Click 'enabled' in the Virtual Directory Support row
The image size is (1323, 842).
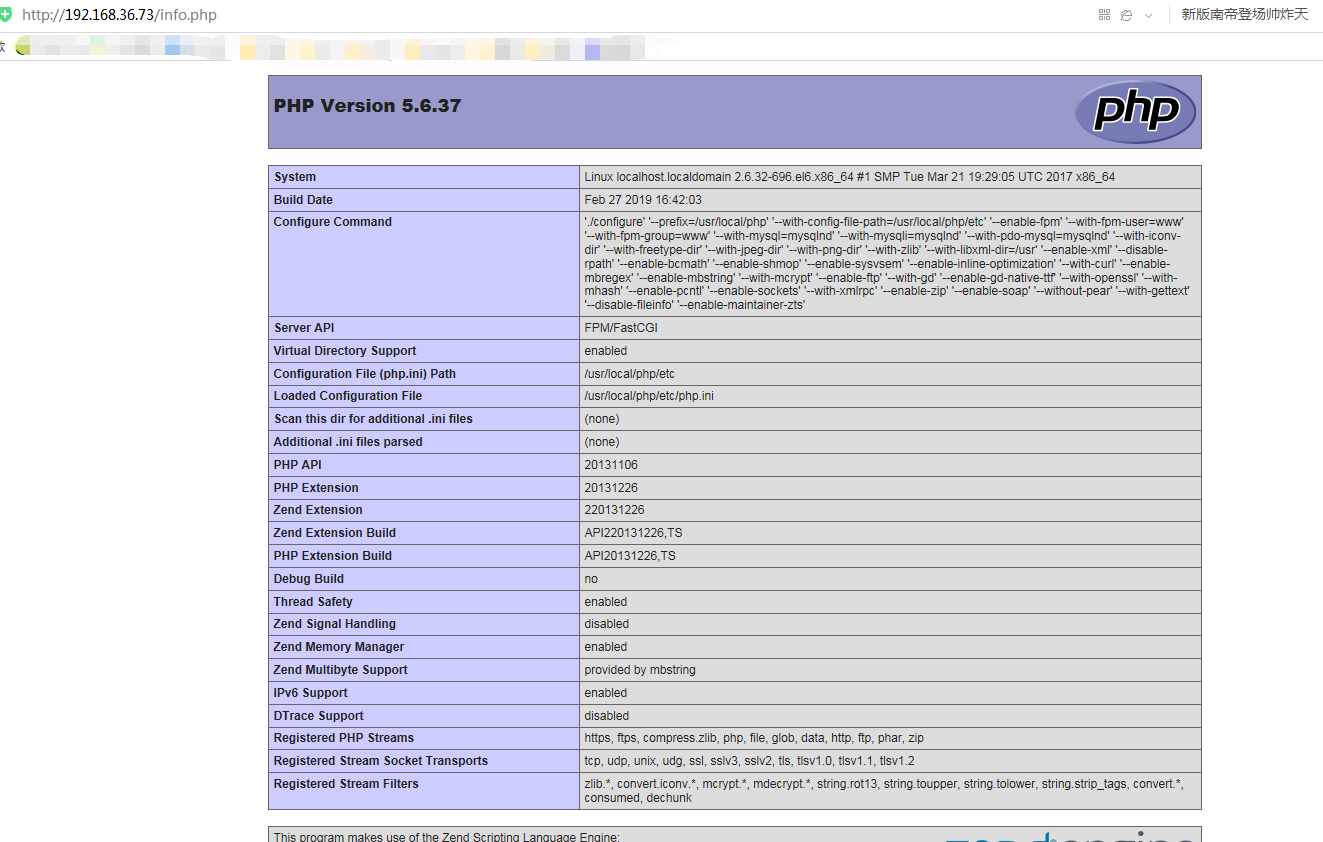coord(606,351)
